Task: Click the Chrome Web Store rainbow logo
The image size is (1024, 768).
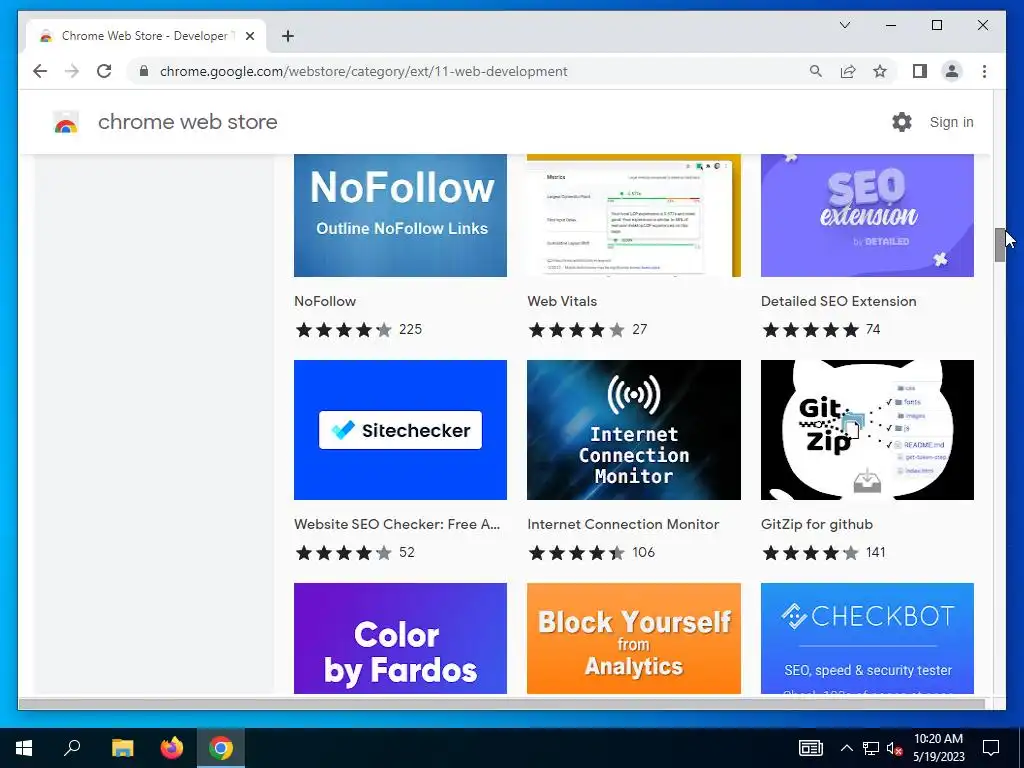Action: (66, 122)
